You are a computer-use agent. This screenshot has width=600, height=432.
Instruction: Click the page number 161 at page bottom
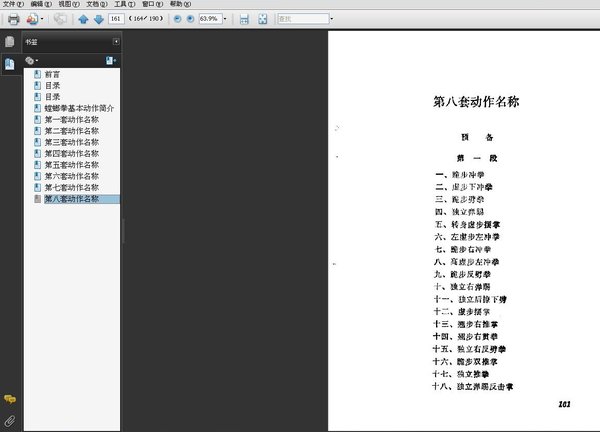564,404
